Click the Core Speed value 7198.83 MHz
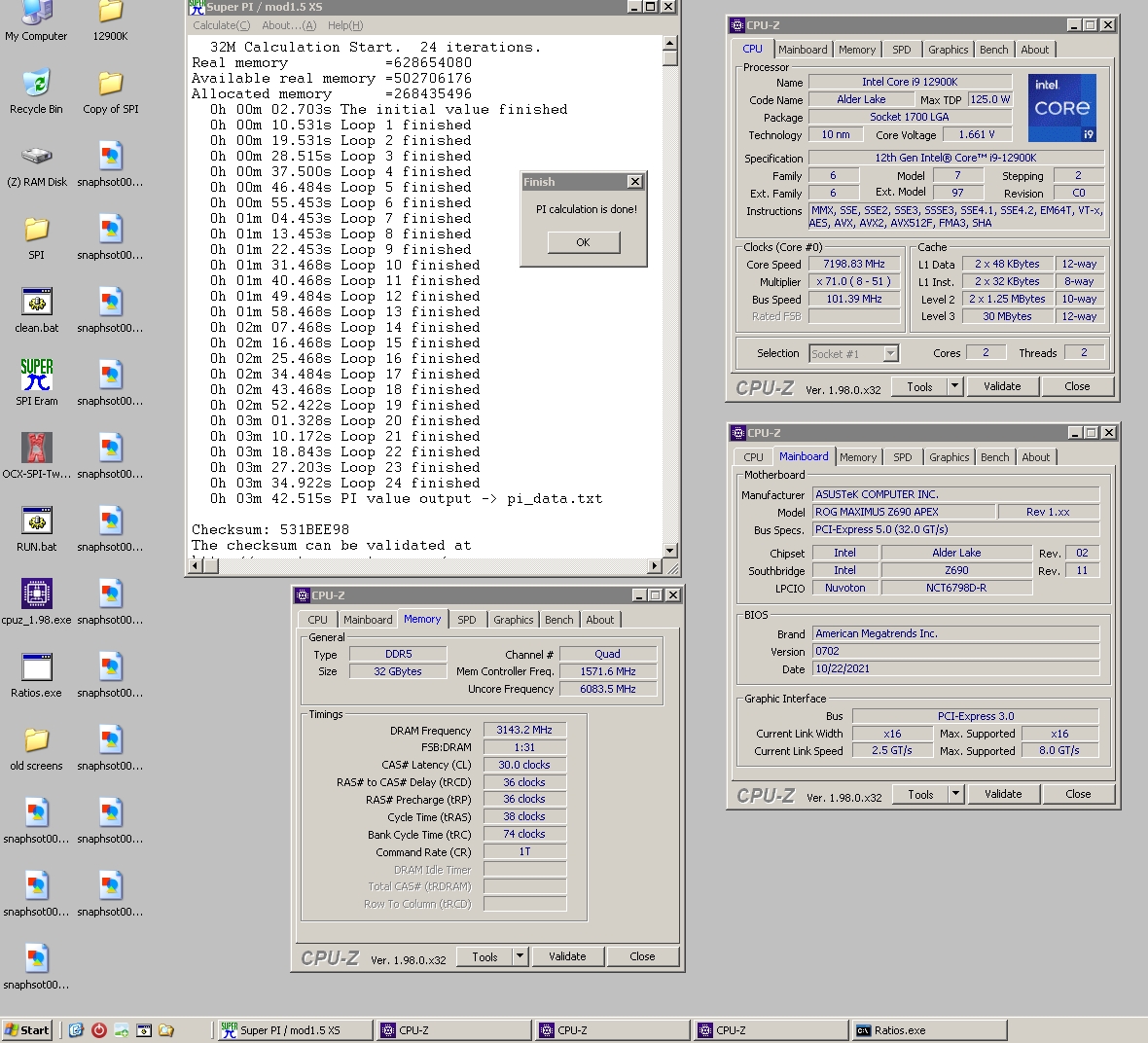1148x1043 pixels. click(x=853, y=265)
